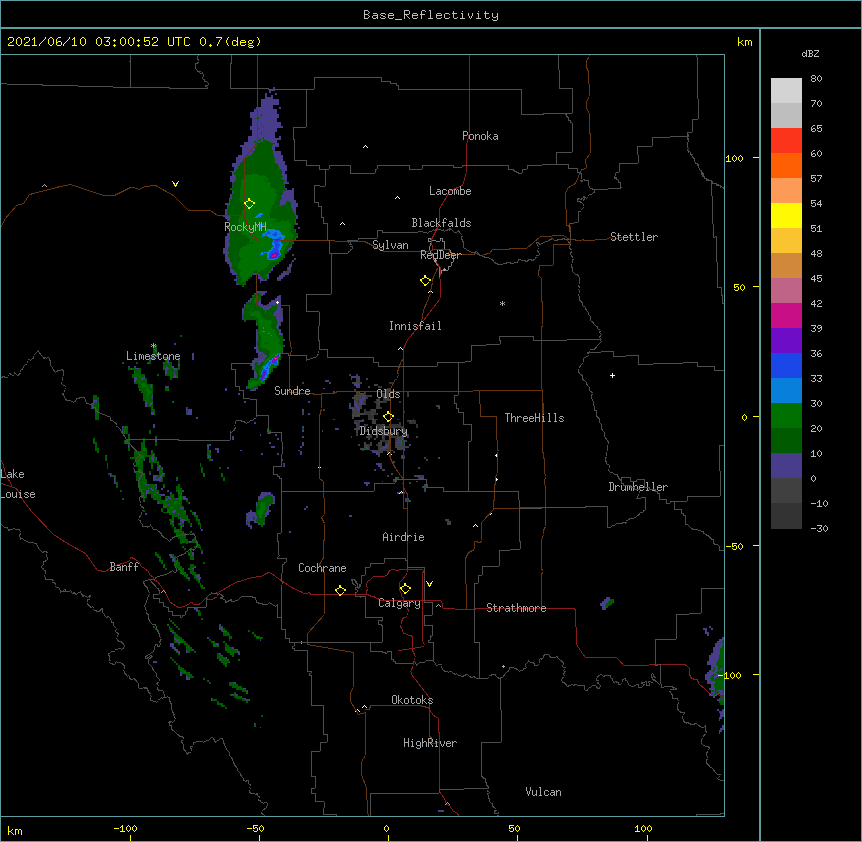Image resolution: width=862 pixels, height=842 pixels.
Task: Click the RockyMH label
Action: (245, 227)
